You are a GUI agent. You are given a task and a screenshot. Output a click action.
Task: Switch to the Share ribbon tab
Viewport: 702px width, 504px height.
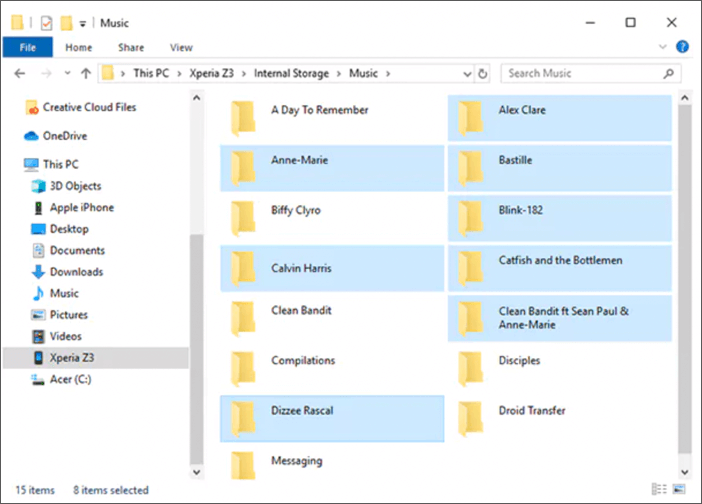pos(131,47)
